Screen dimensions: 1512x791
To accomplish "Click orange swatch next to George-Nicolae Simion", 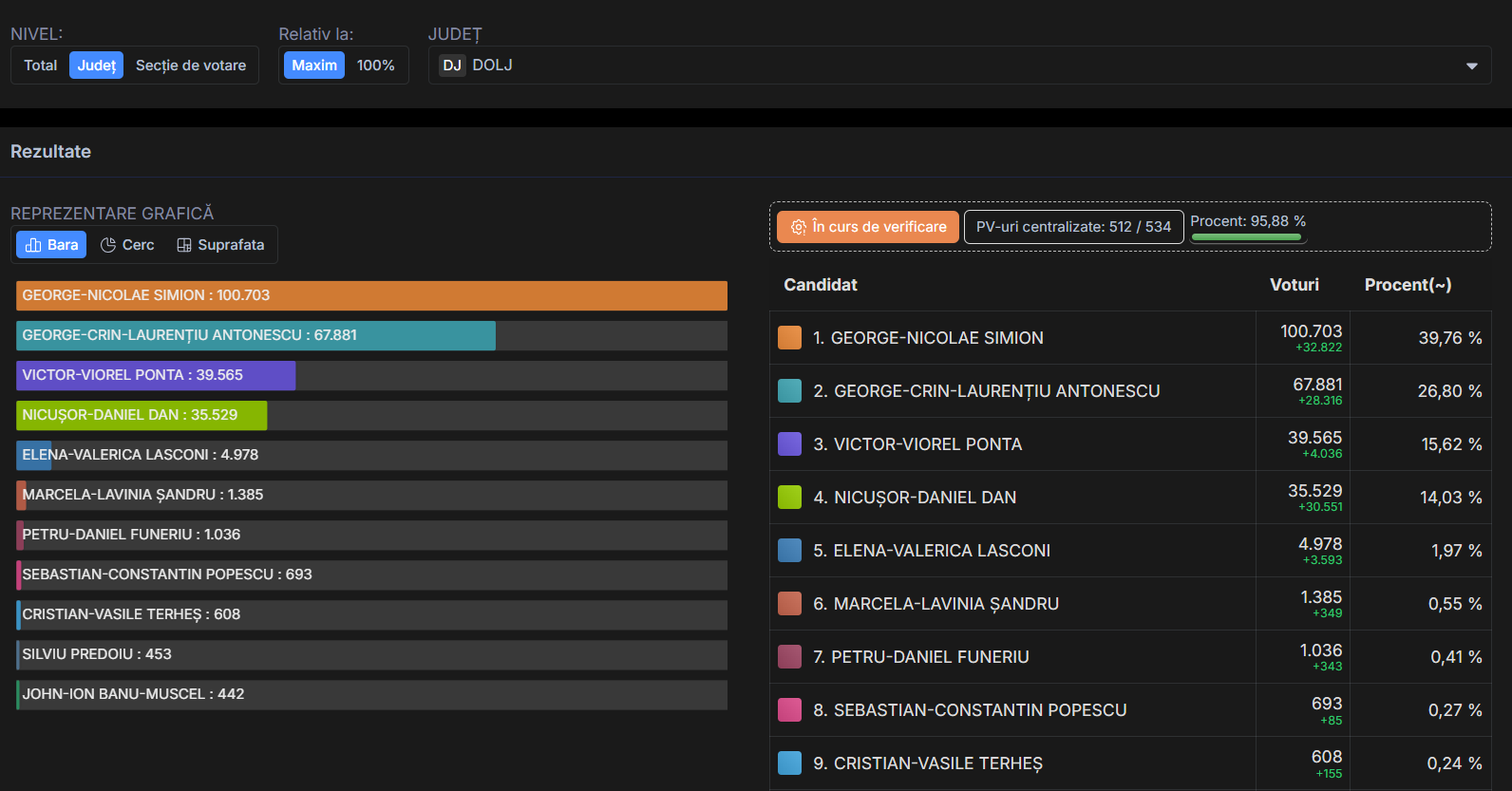I will pos(789,338).
